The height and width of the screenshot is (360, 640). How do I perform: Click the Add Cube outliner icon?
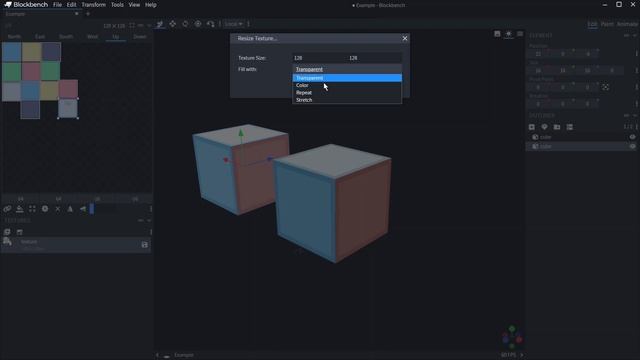(531, 127)
